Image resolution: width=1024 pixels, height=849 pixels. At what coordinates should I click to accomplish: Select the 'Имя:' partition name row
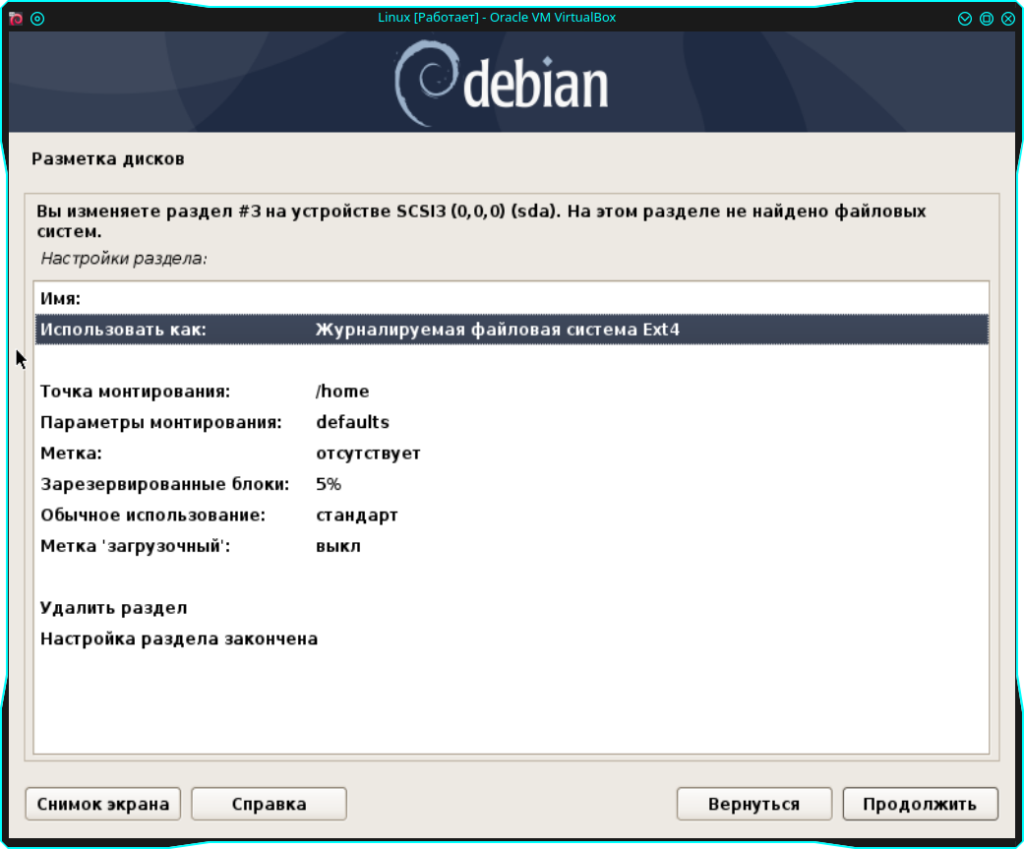click(x=511, y=298)
